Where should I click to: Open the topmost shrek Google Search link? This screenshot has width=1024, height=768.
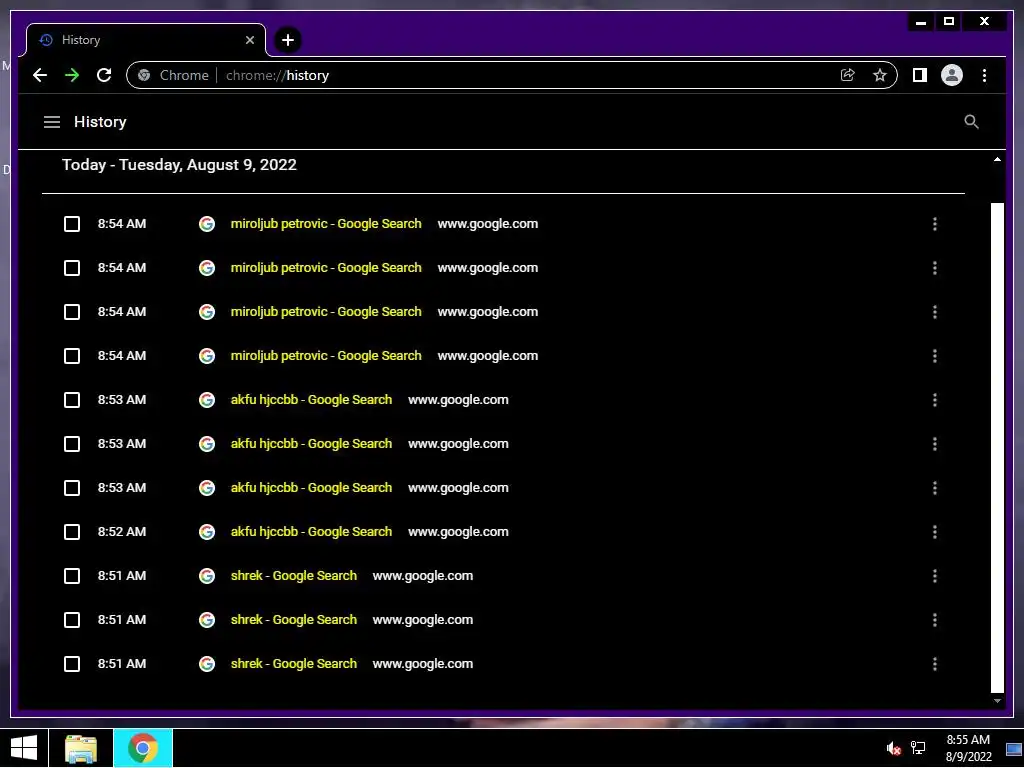point(293,575)
